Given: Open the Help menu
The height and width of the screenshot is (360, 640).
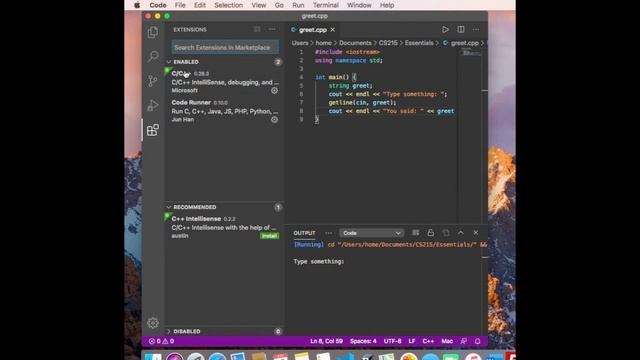Looking at the screenshot, I should pos(387,5).
